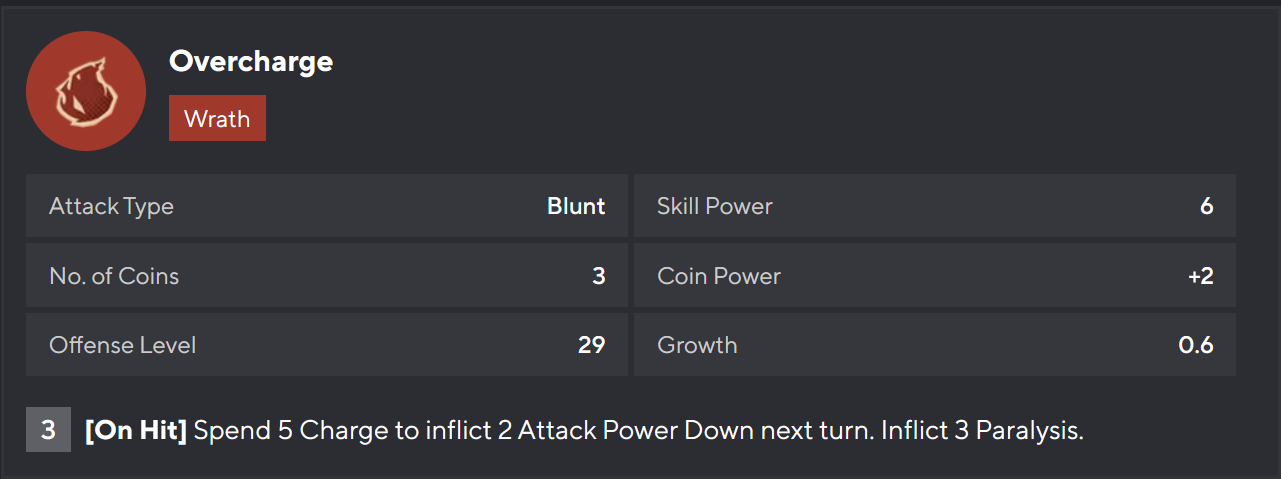The height and width of the screenshot is (479, 1281).
Task: Select the No. of Coins value 3
Action: (598, 276)
